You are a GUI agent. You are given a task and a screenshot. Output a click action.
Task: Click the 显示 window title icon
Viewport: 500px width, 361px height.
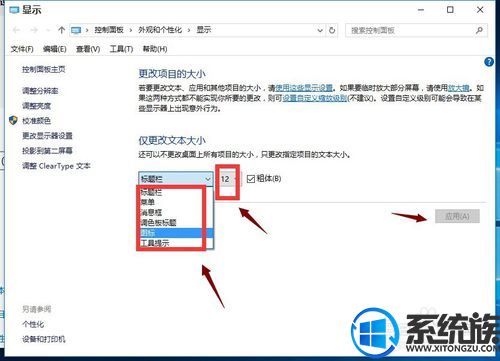(14, 10)
